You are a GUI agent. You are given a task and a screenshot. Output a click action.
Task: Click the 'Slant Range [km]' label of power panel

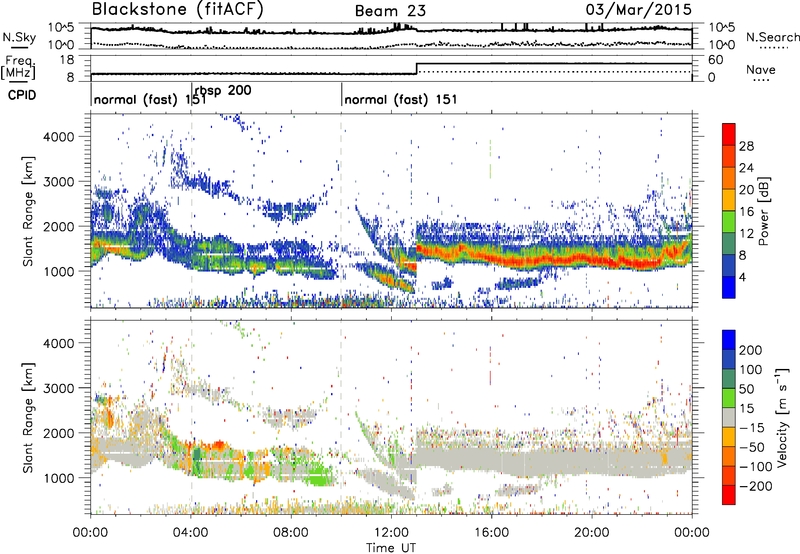coord(28,211)
